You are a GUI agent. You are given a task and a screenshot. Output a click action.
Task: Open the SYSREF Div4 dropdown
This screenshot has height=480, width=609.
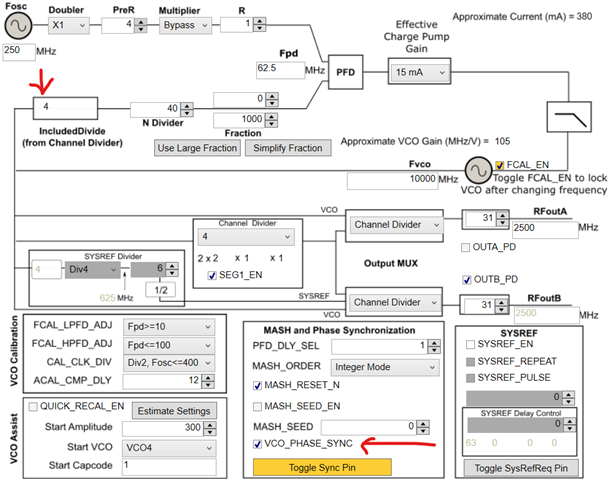point(92,270)
